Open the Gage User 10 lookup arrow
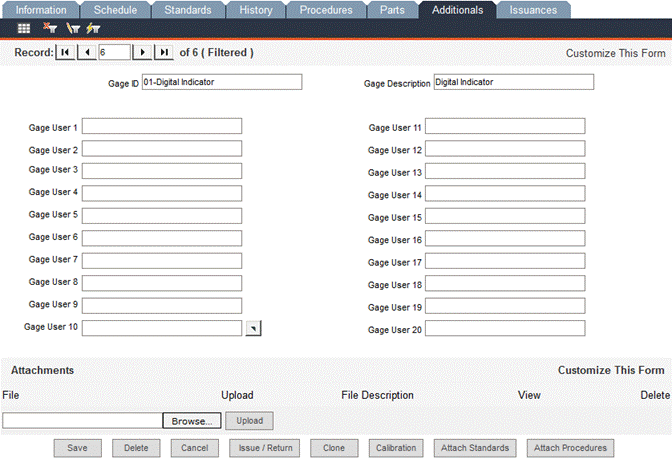672x463 pixels. click(253, 328)
